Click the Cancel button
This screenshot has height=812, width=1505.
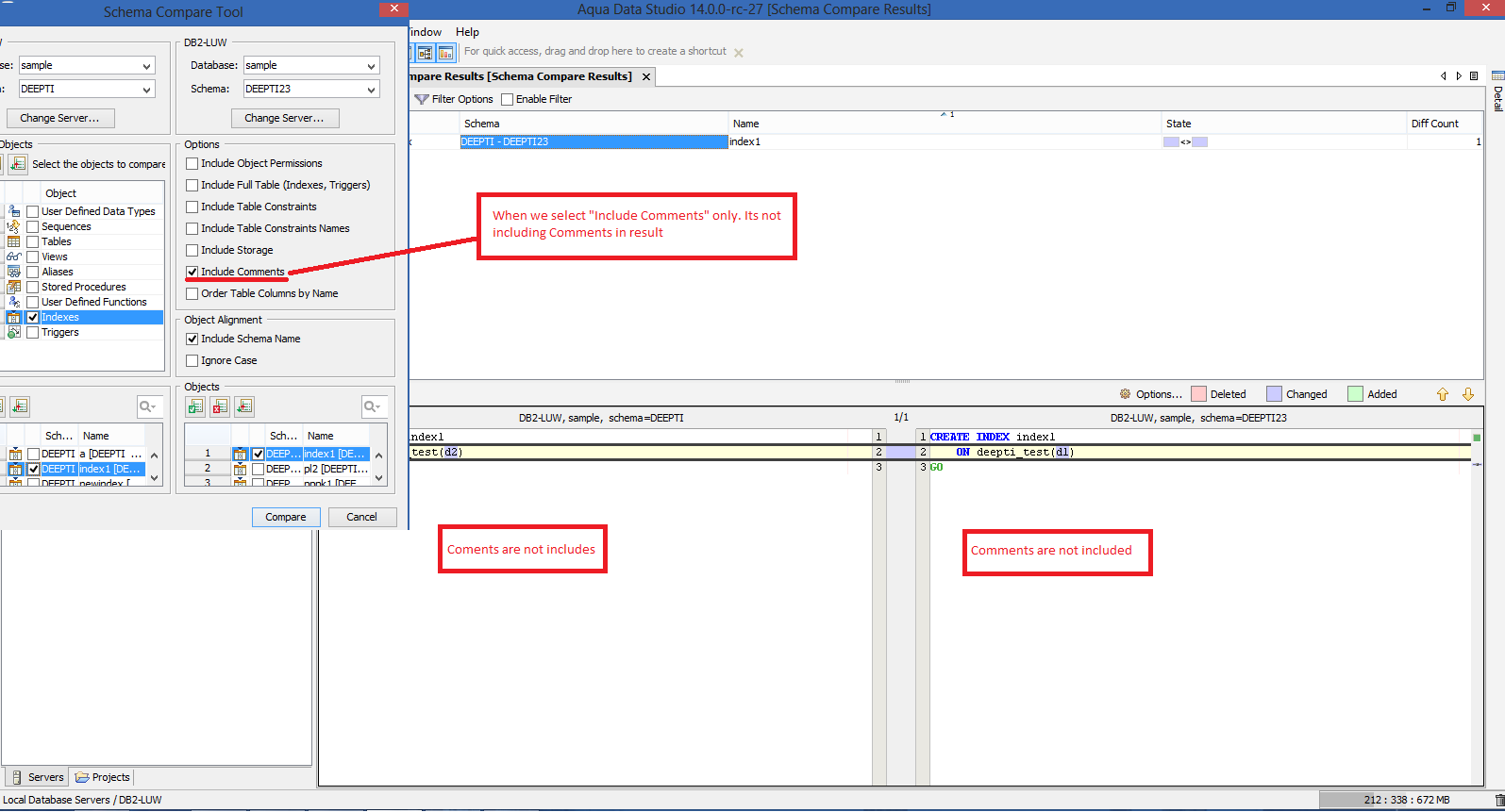(x=361, y=517)
